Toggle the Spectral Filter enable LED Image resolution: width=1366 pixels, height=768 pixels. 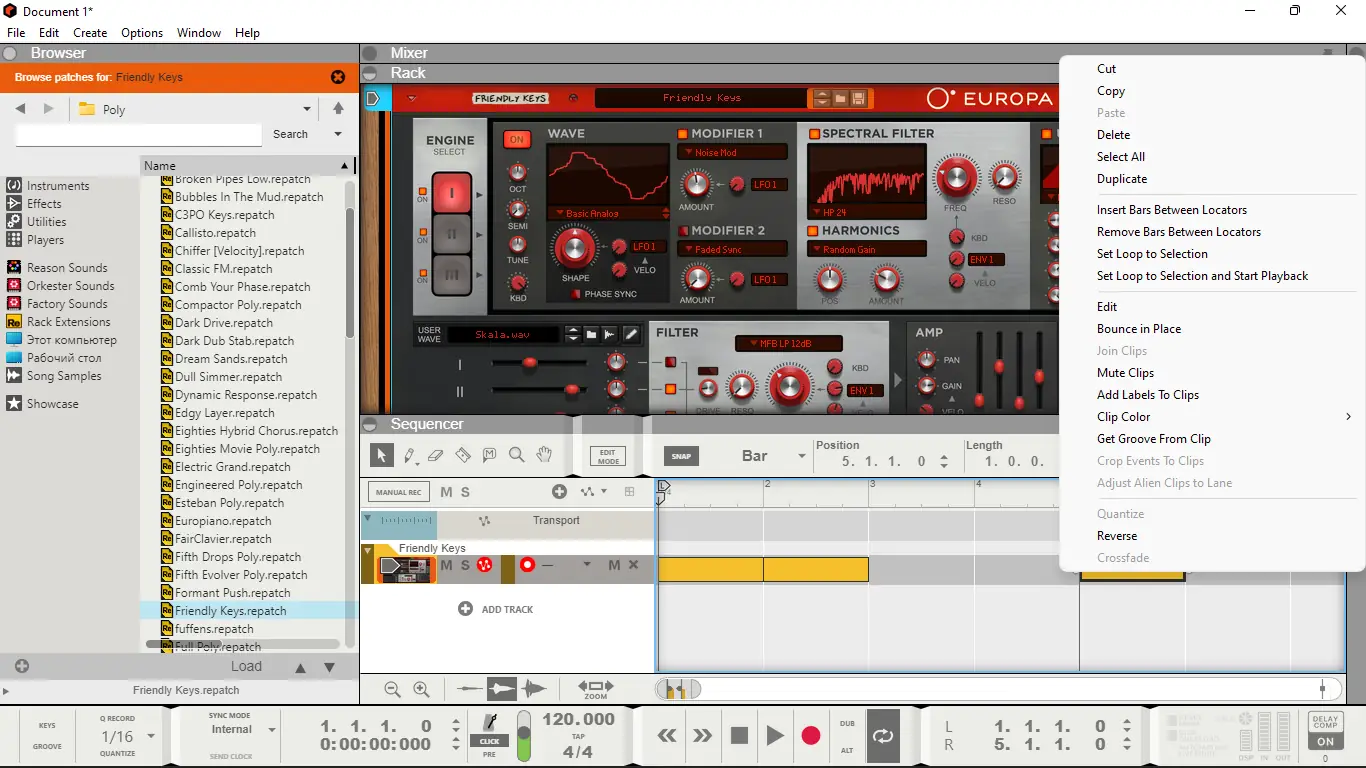(813, 134)
